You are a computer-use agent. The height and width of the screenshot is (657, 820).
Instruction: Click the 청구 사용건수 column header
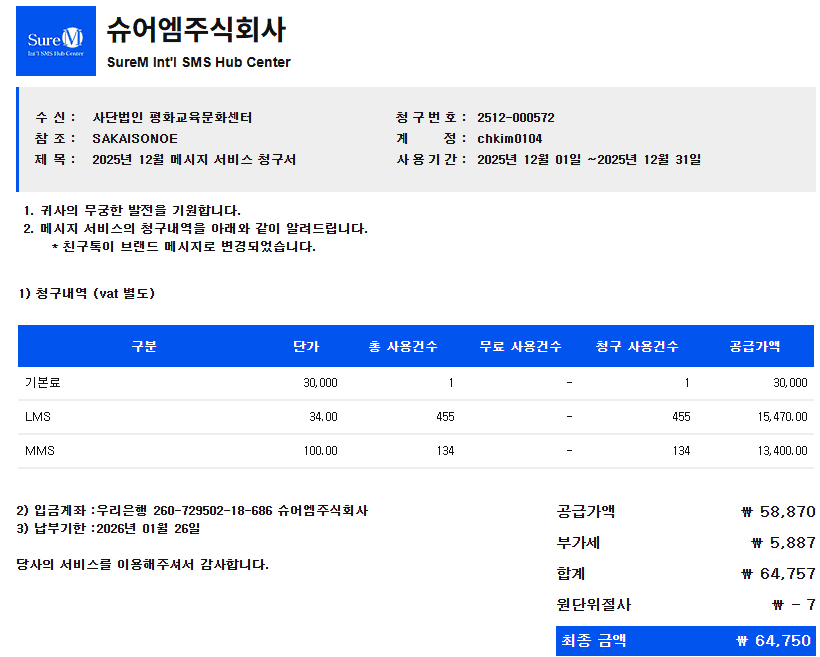click(x=637, y=347)
